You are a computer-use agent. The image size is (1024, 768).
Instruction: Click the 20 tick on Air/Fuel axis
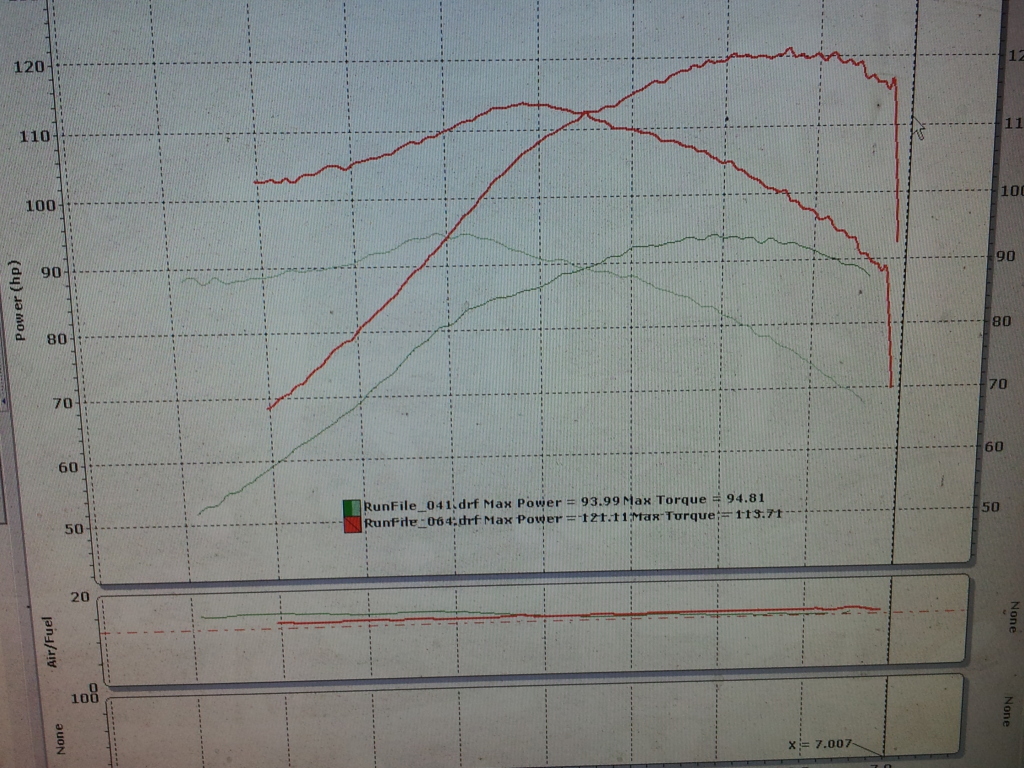[x=80, y=597]
